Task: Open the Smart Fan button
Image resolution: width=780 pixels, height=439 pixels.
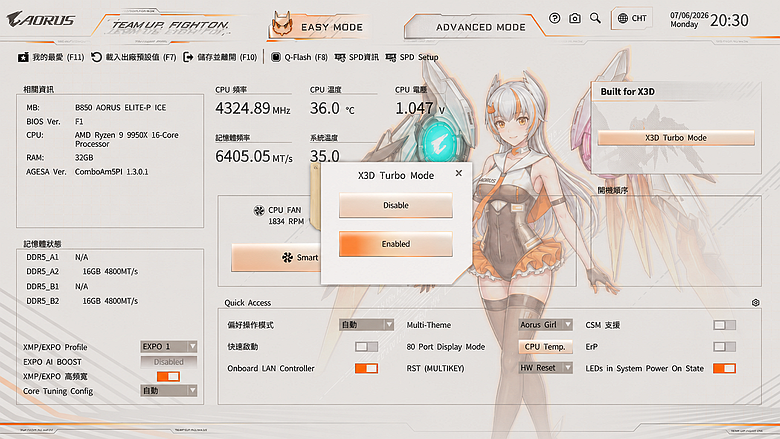Action: click(x=276, y=258)
